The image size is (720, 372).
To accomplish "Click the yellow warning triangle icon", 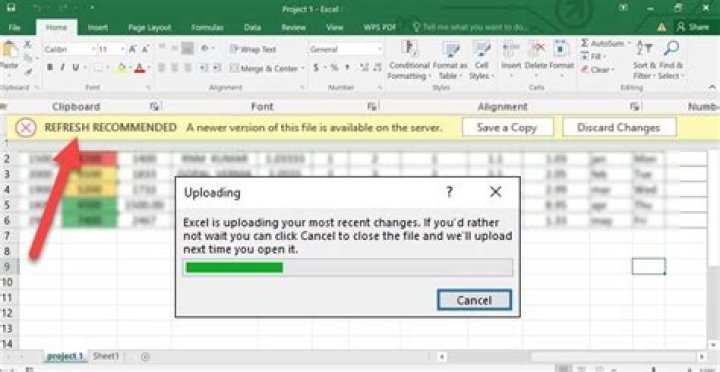I will [x=662, y=27].
